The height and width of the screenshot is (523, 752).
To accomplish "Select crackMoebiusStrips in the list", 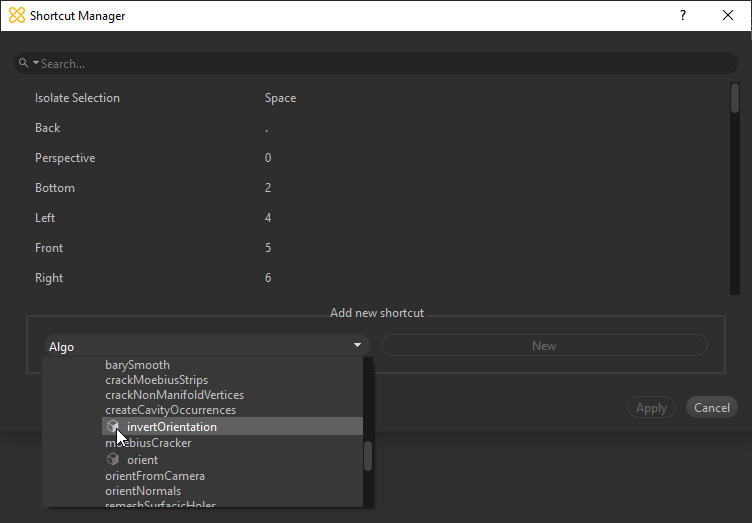I will point(156,381).
